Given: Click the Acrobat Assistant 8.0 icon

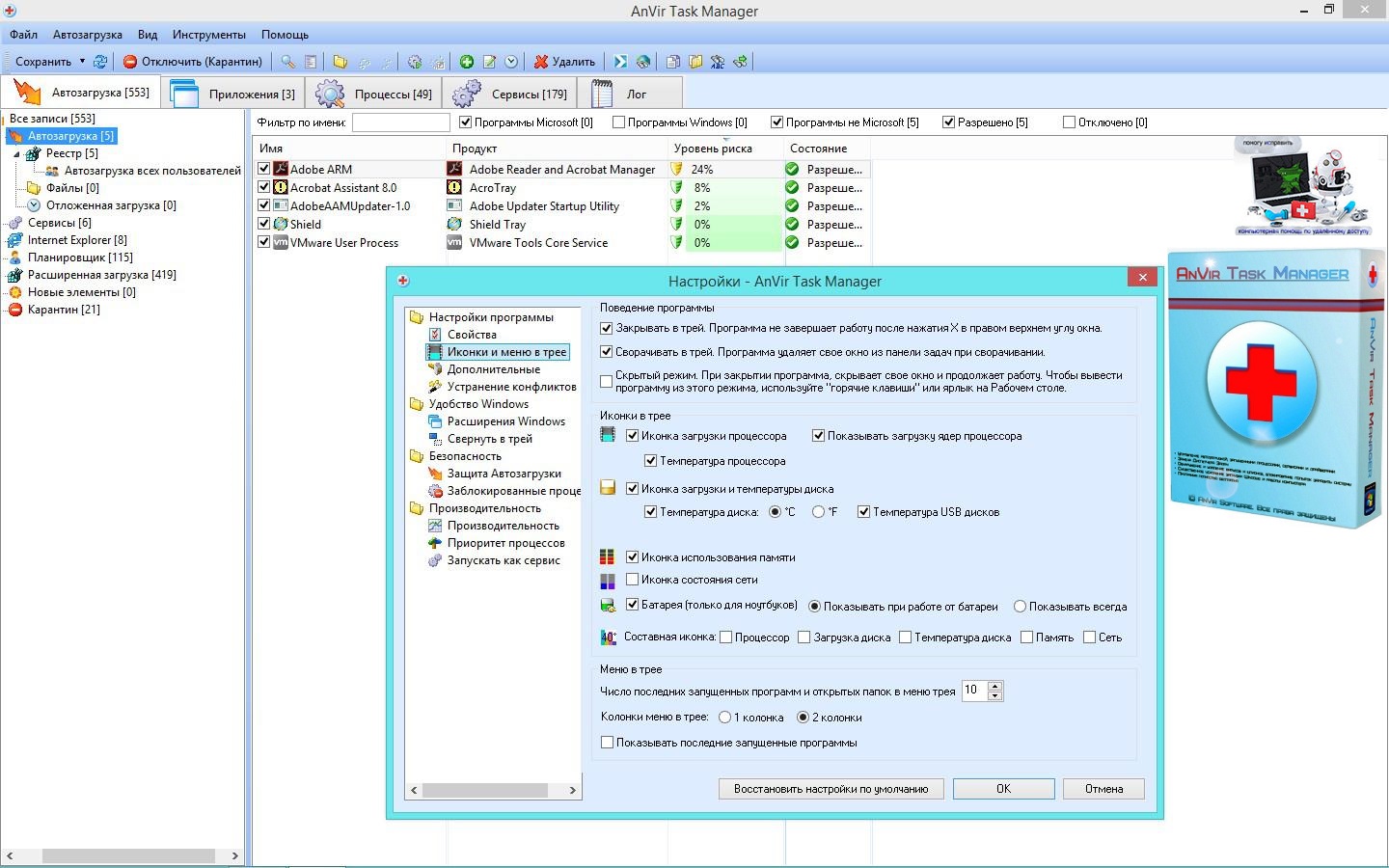Looking at the screenshot, I should [x=281, y=187].
